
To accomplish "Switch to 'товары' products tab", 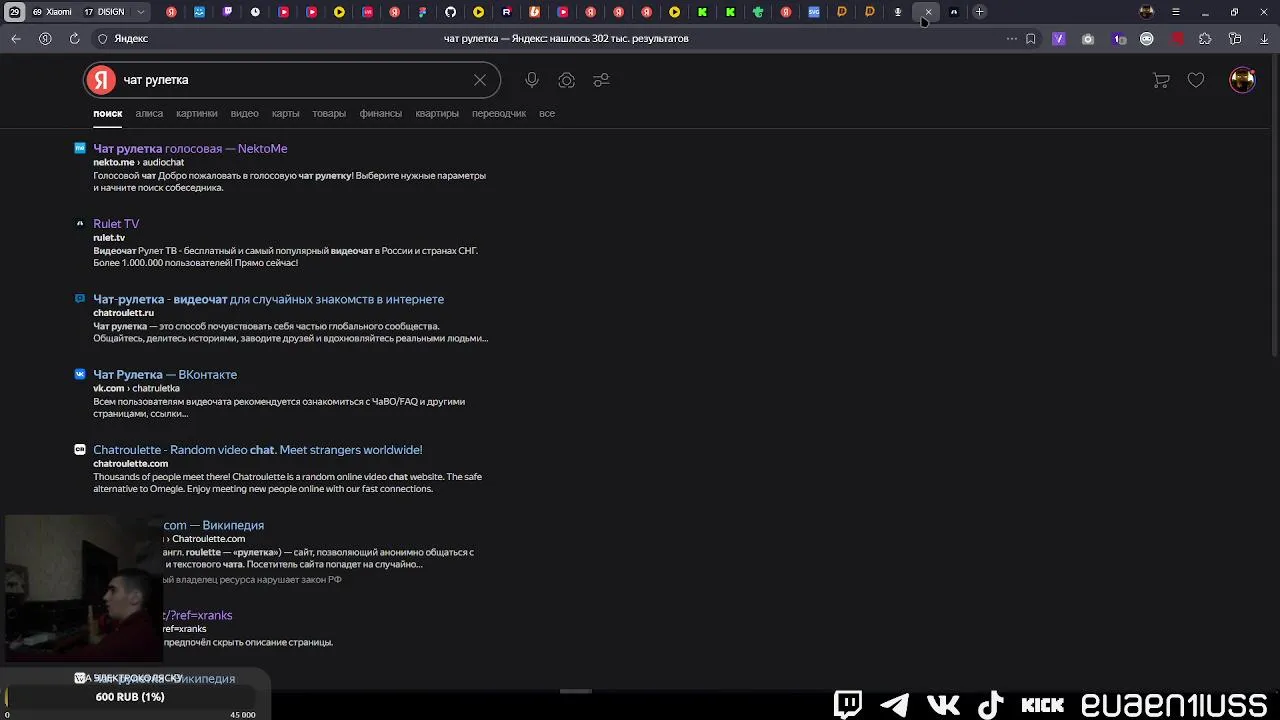I will [x=329, y=114].
